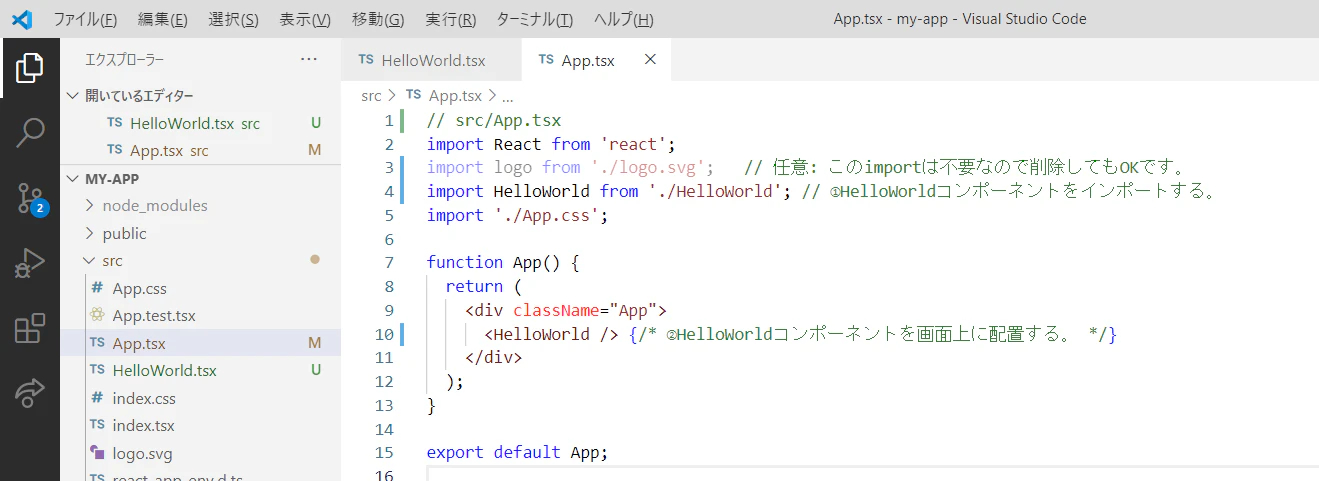Collapse the src folder
This screenshot has width=1319, height=481.
point(200,261)
